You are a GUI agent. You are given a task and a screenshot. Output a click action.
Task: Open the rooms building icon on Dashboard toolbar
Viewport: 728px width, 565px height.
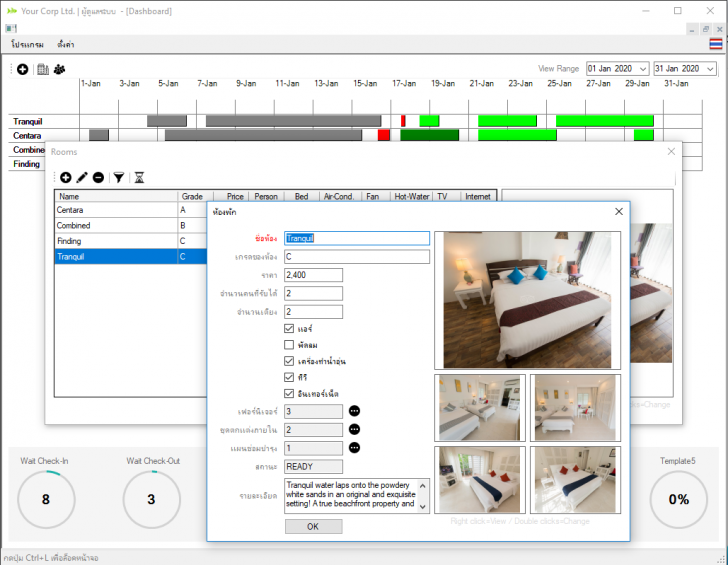point(43,69)
